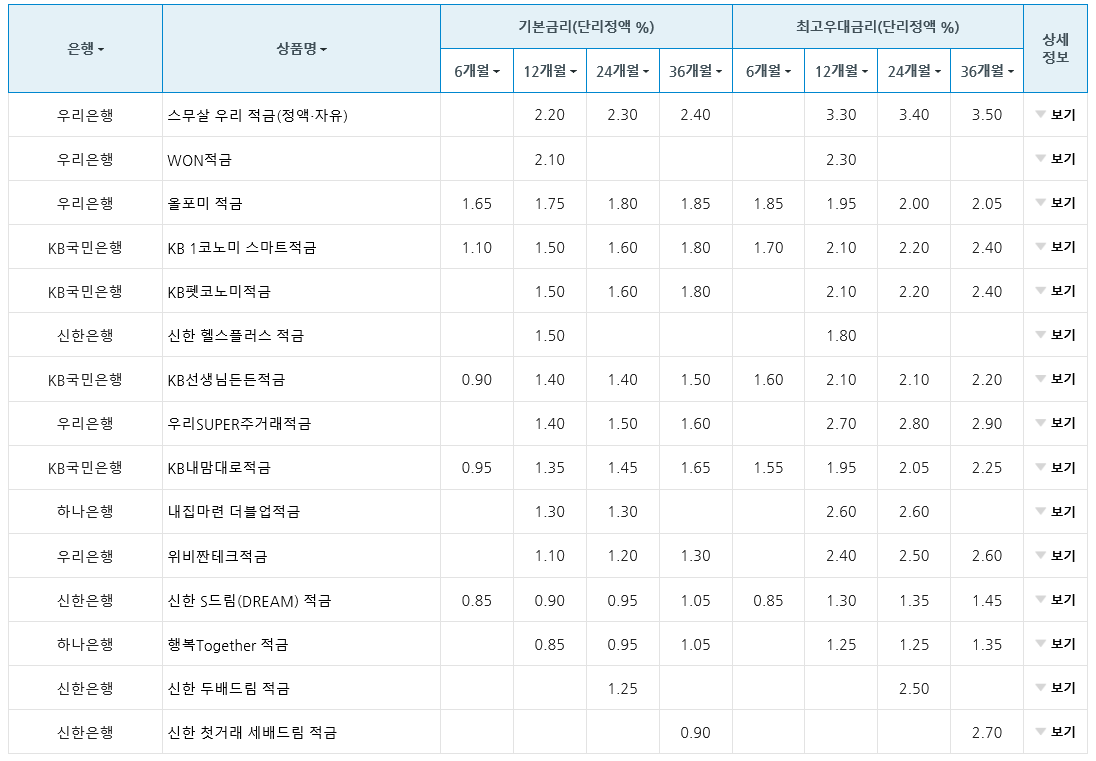
Task: Sort 최고우대금리 6개월 column
Action: coord(768,71)
